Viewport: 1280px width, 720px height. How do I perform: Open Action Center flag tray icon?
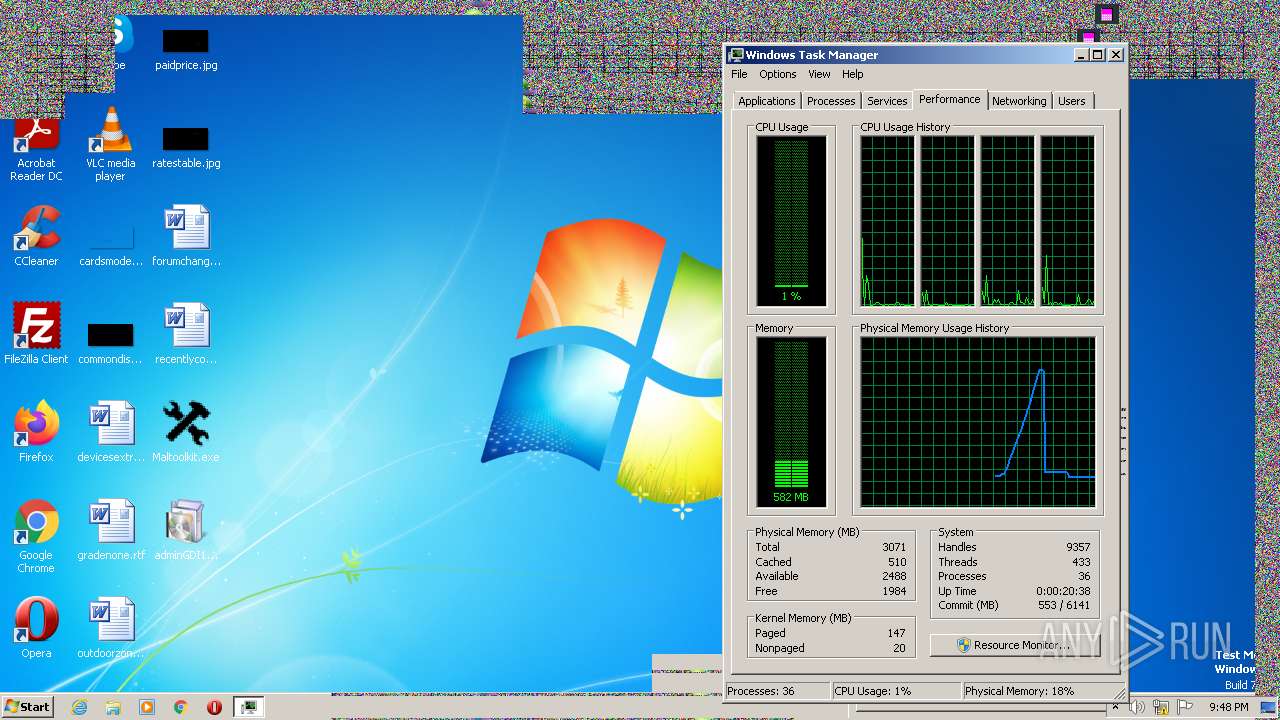pos(1185,707)
